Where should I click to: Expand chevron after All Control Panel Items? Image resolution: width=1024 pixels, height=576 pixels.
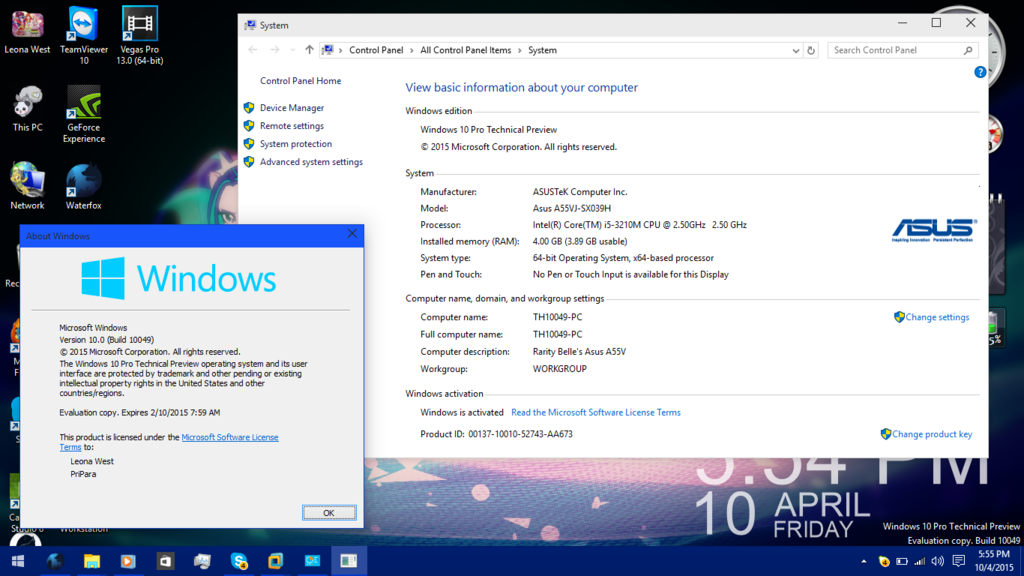(x=520, y=50)
